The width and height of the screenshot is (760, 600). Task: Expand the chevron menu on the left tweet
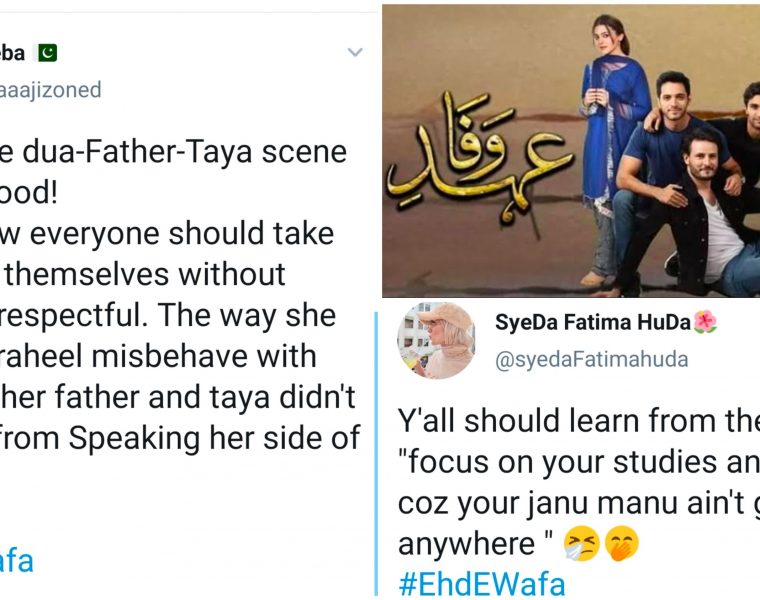355,52
